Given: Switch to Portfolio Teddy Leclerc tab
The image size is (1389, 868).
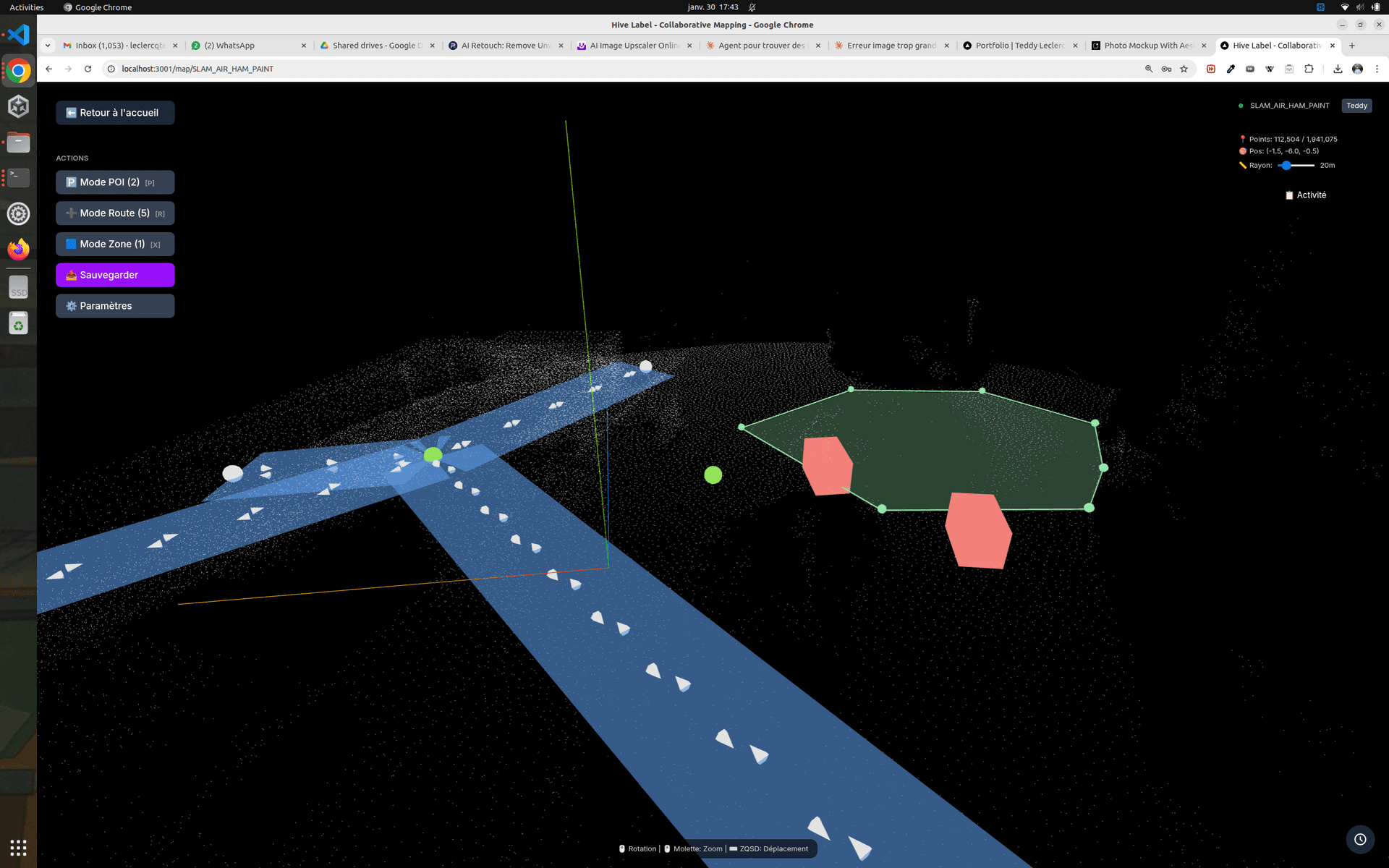Looking at the screenshot, I should tap(1019, 45).
